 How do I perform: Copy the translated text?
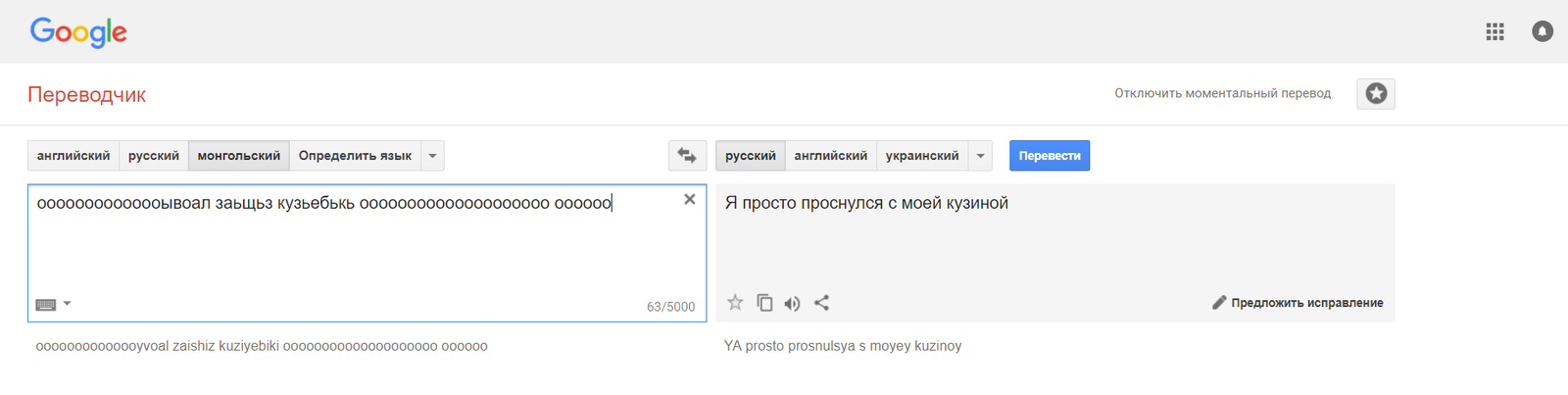(x=764, y=303)
